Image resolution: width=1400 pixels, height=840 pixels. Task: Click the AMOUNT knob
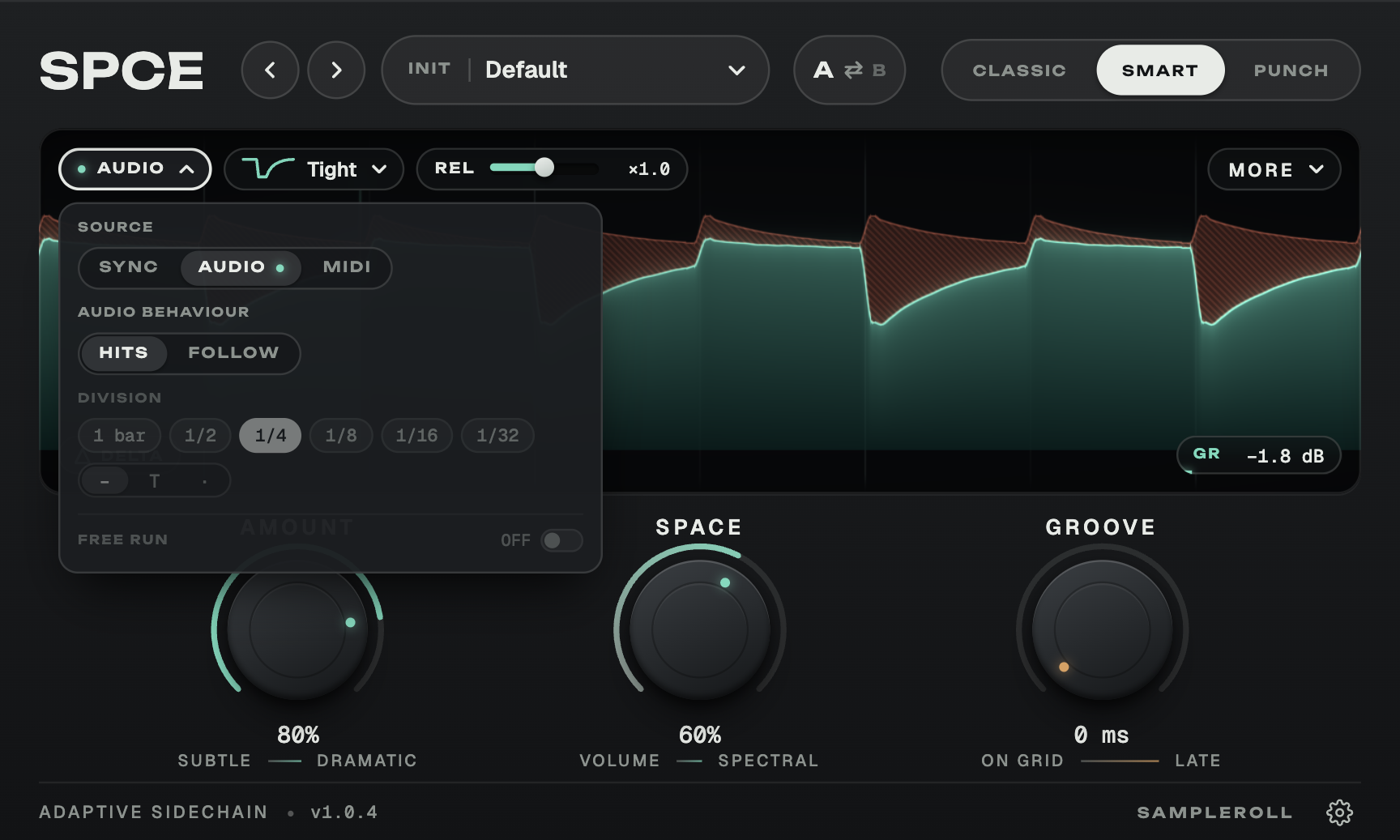point(297,629)
